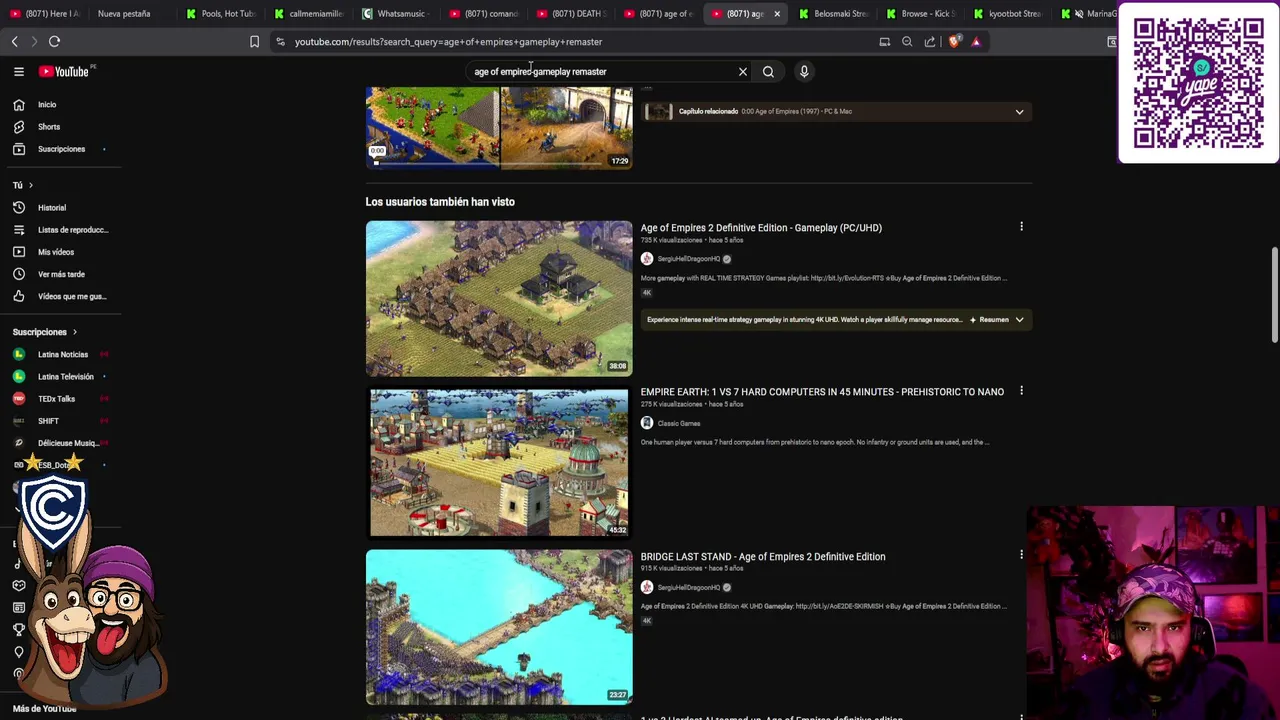Clear the search box with the X

coord(742,72)
